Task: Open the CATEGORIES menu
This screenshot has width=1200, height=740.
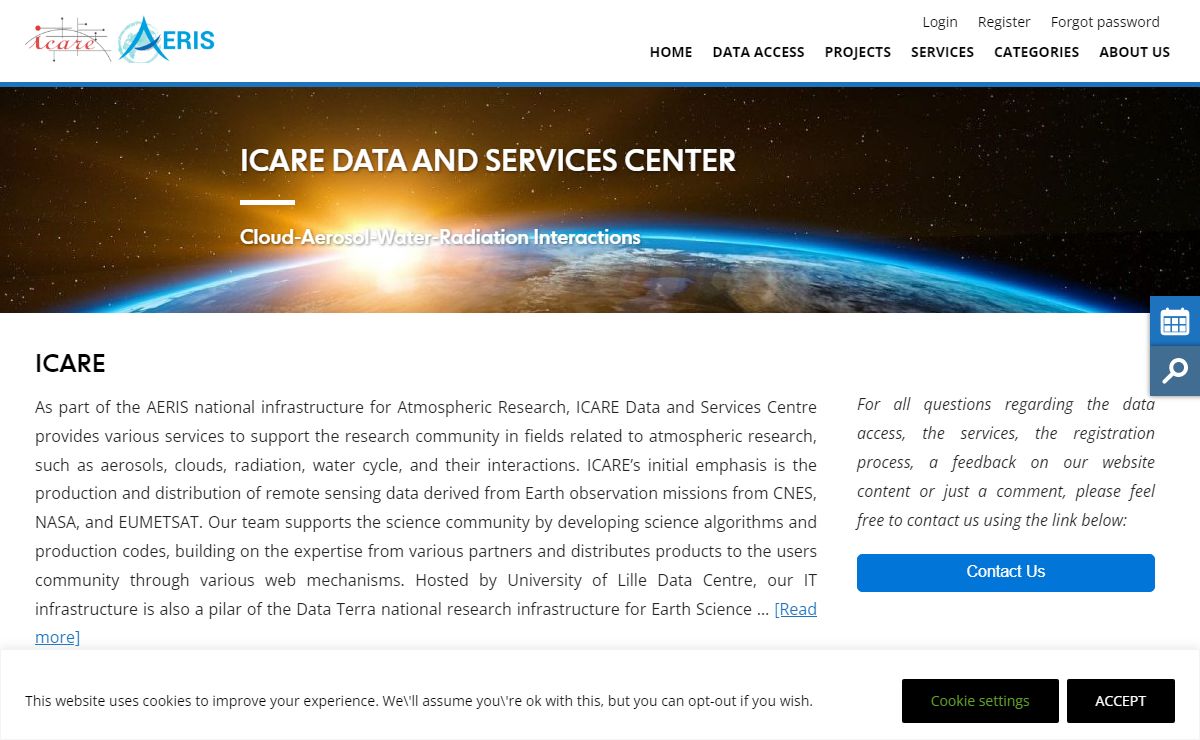Action: [1036, 52]
